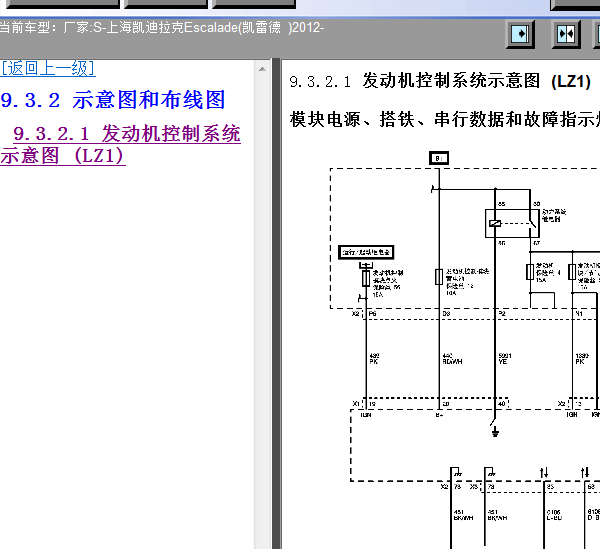Click the 模块电源、搭铁、串行数据 subtitle
Viewport: 600px width, 549px height.
pyautogui.click(x=445, y=119)
